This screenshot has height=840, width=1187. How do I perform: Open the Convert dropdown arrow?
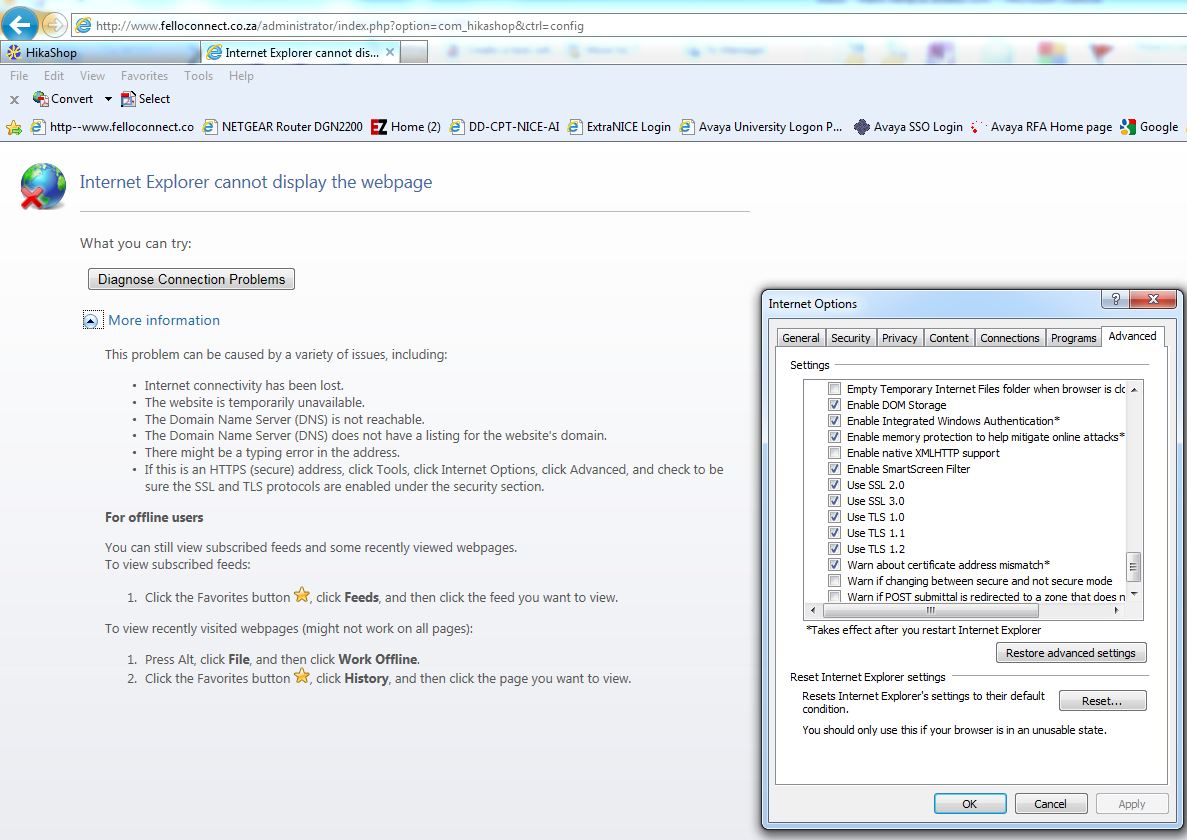pos(108,99)
